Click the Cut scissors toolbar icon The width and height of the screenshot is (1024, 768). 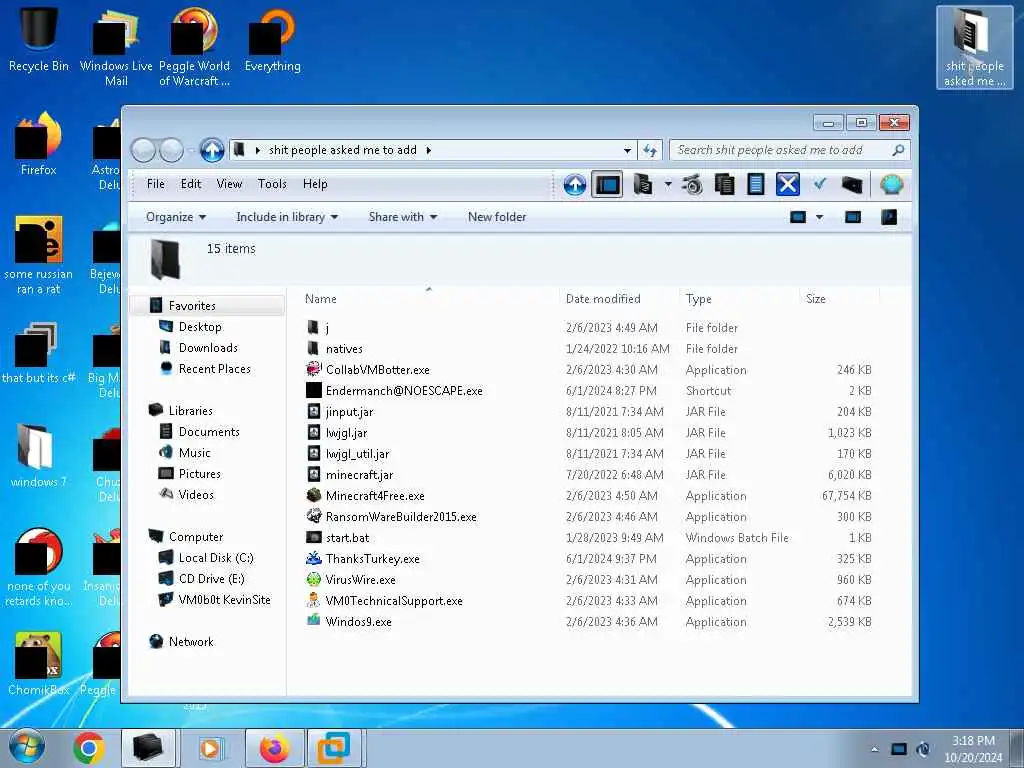[692, 185]
